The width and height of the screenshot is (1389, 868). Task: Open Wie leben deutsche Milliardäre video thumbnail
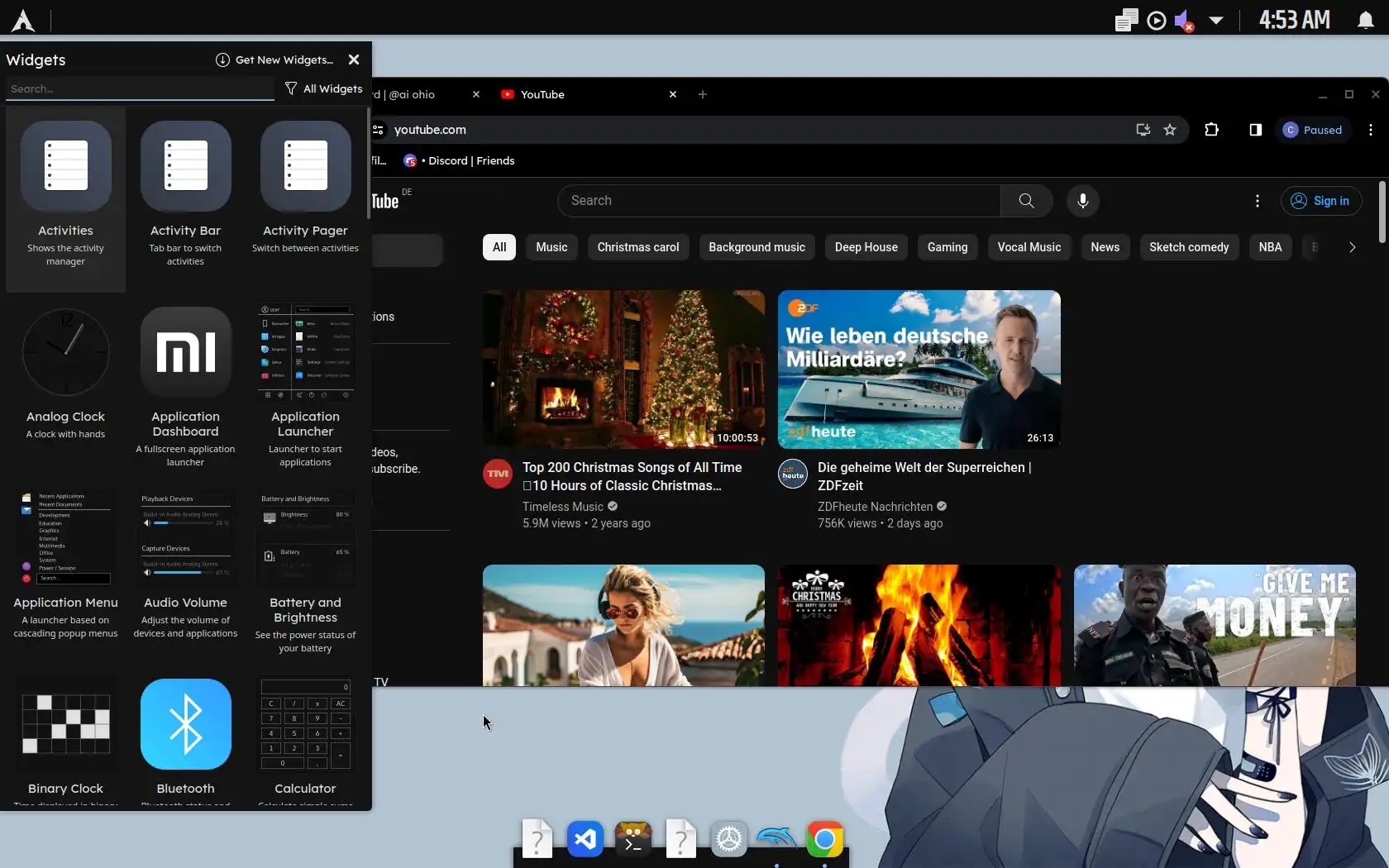click(919, 370)
